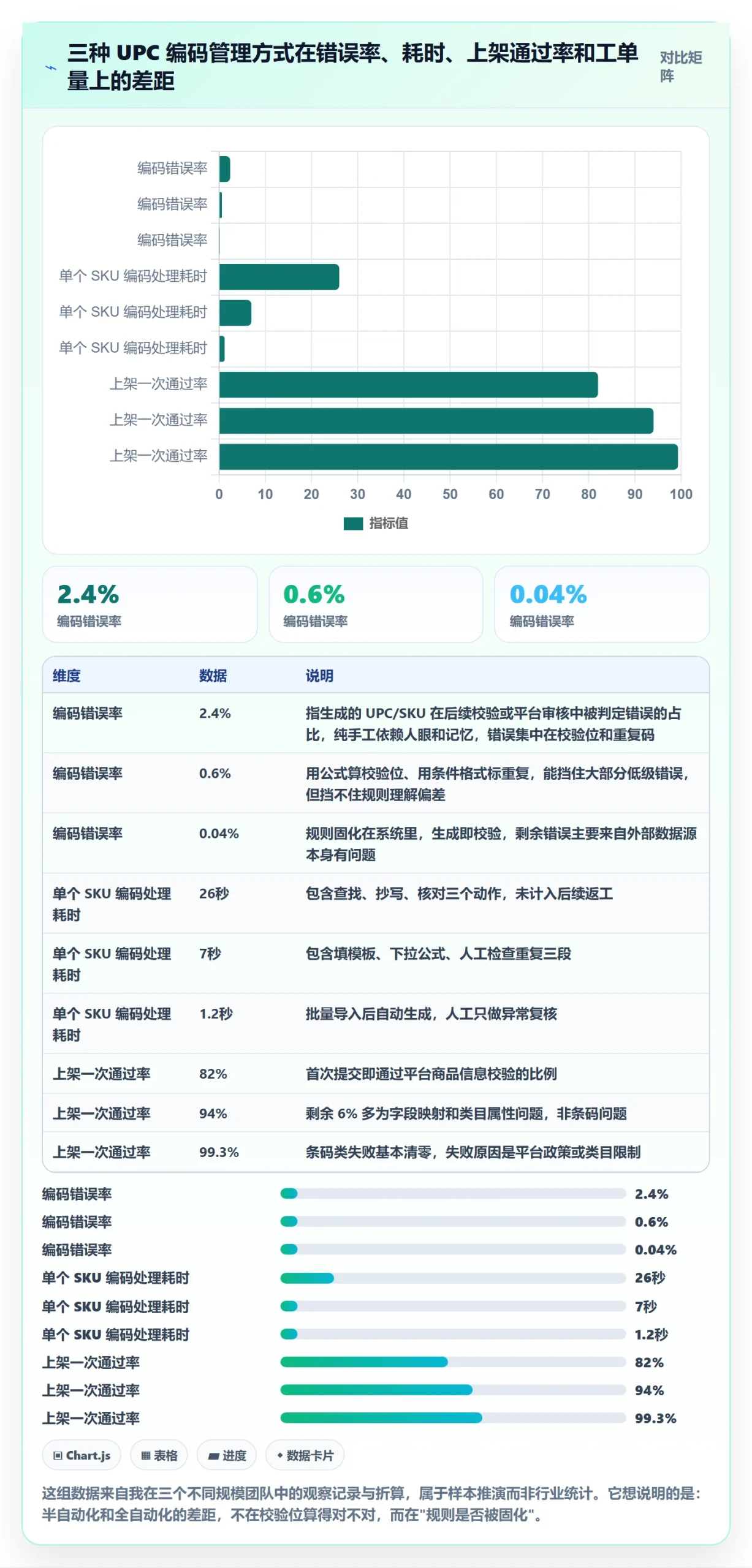Screen dimensions: 752x1568
Task: Click the table cell 82%
Action: click(x=213, y=1074)
